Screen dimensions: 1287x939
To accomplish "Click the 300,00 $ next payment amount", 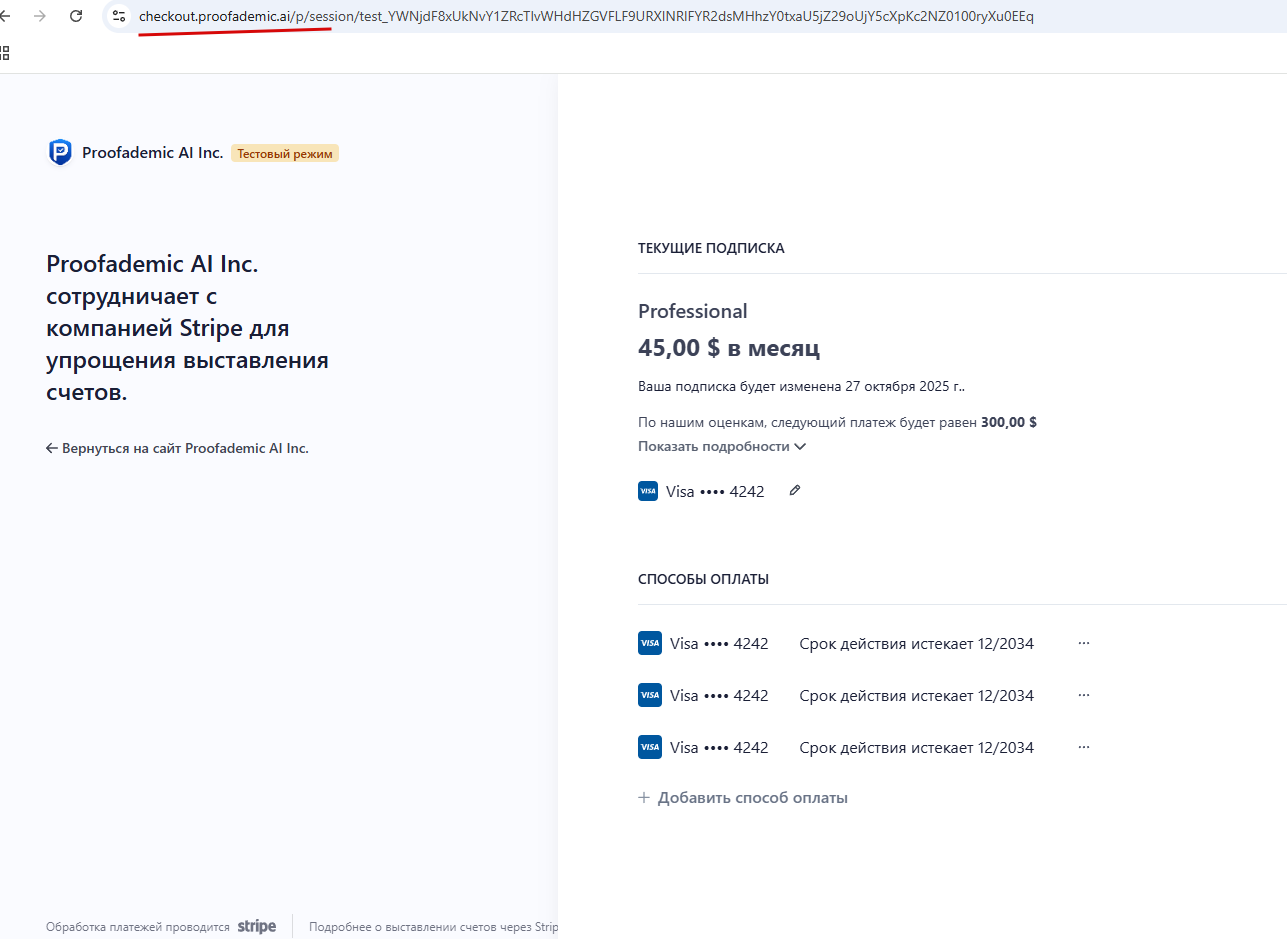I will coord(1009,422).
